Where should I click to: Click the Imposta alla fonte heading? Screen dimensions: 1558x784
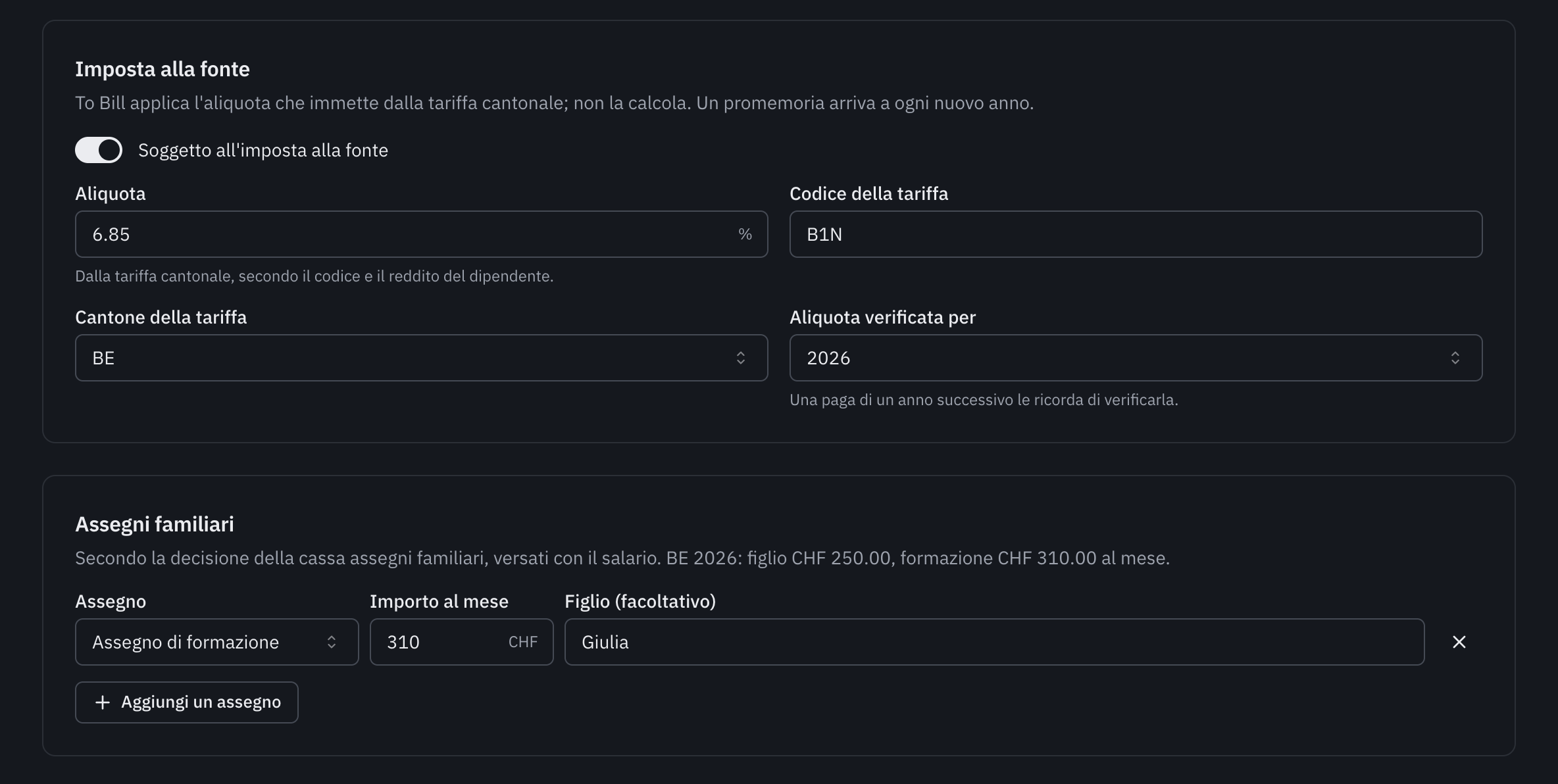(x=163, y=69)
